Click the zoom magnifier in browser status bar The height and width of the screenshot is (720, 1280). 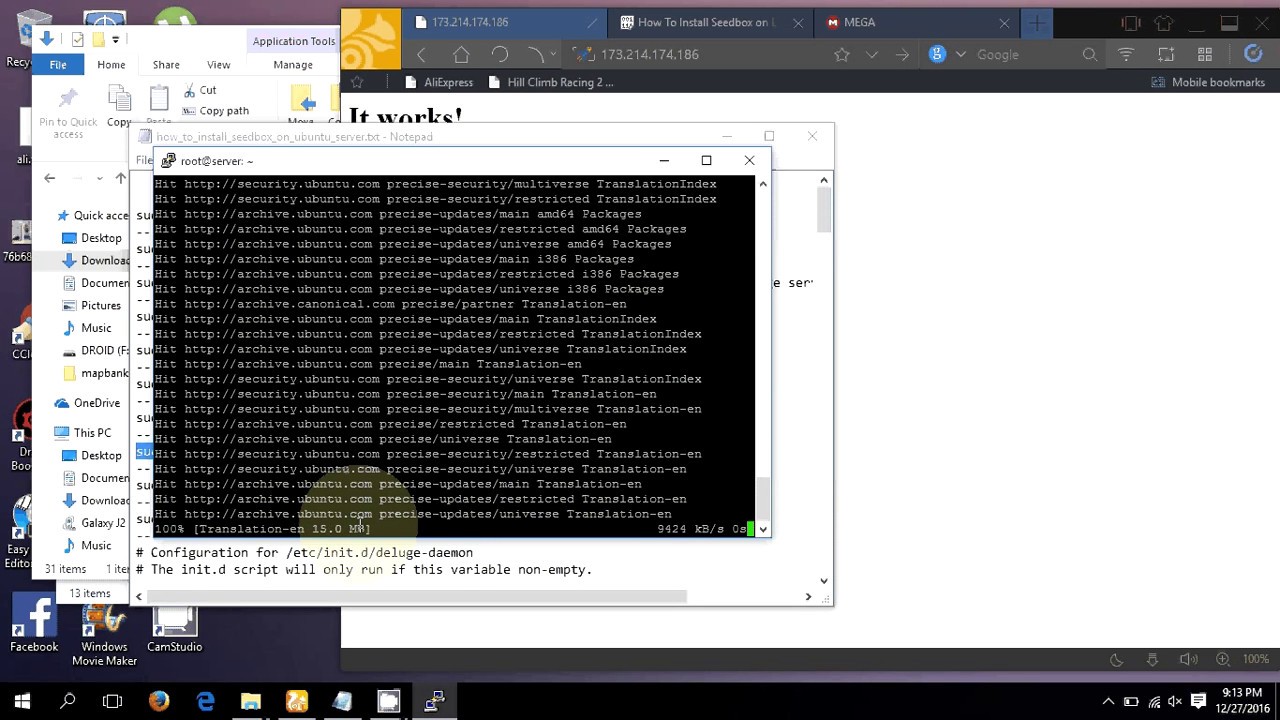click(x=1223, y=660)
